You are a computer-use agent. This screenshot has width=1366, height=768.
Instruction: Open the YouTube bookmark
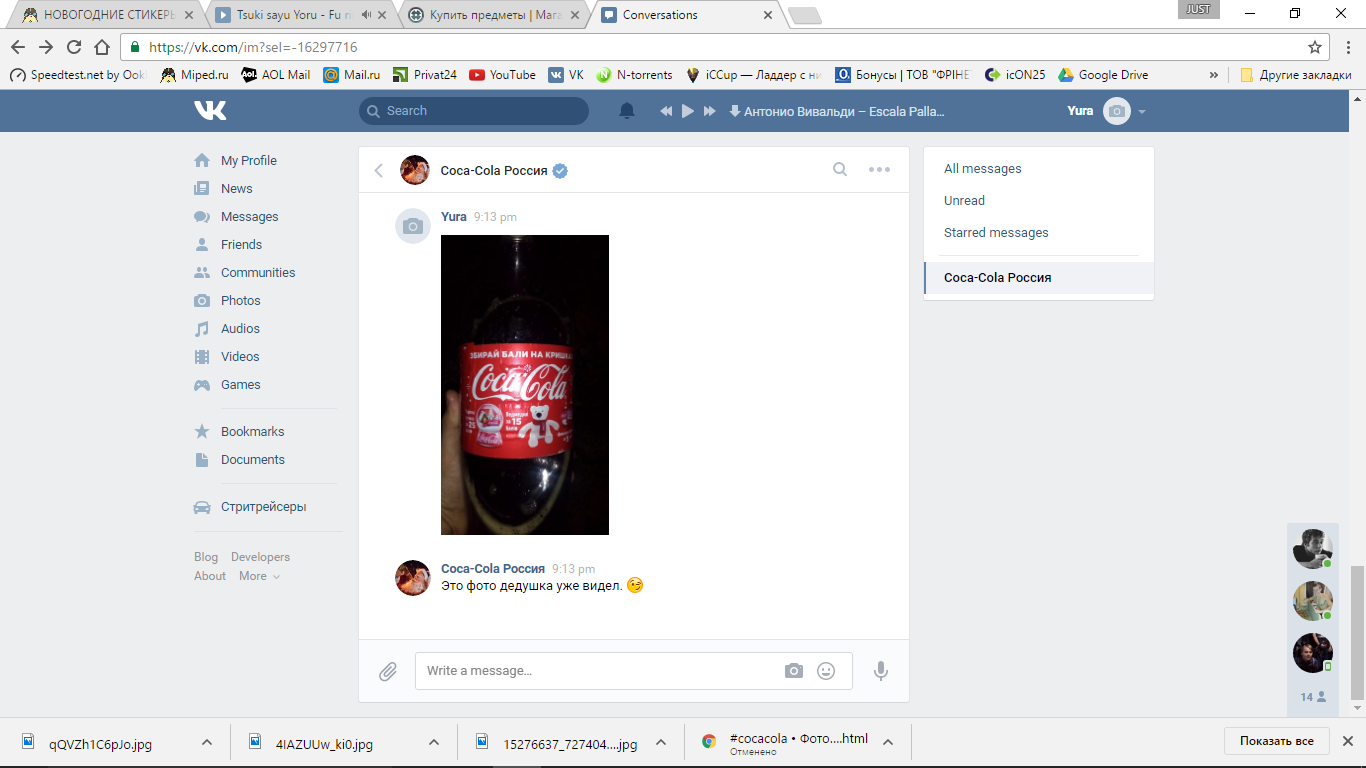tap(502, 75)
